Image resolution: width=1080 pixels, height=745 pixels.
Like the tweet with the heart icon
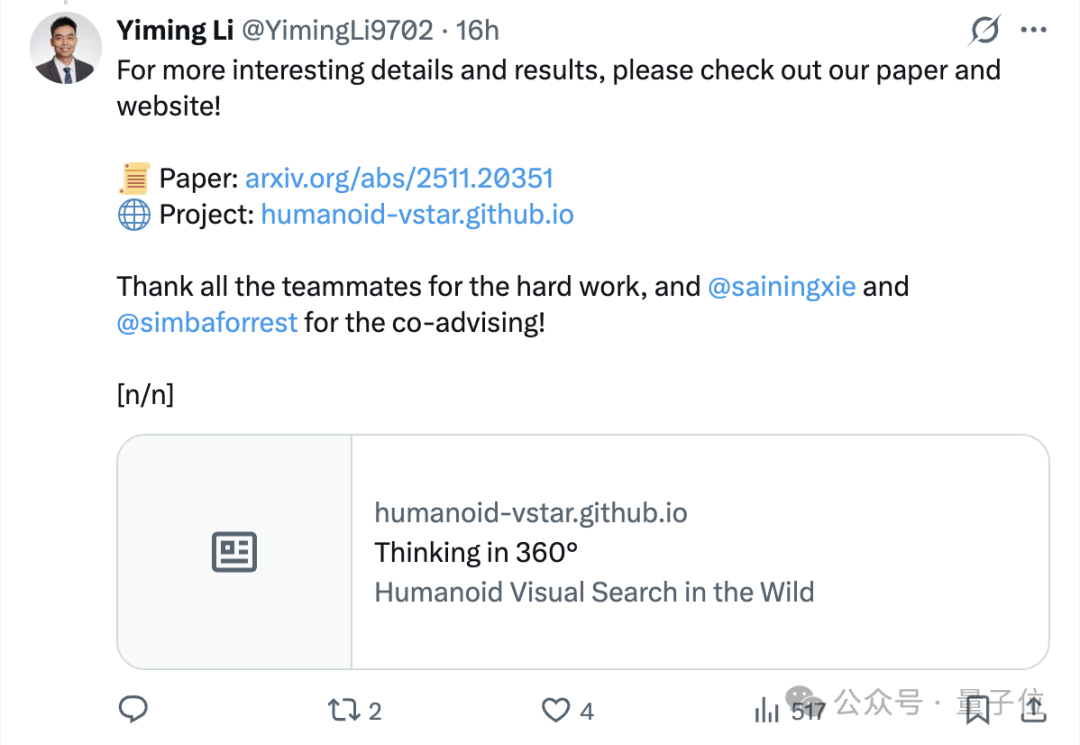(555, 710)
